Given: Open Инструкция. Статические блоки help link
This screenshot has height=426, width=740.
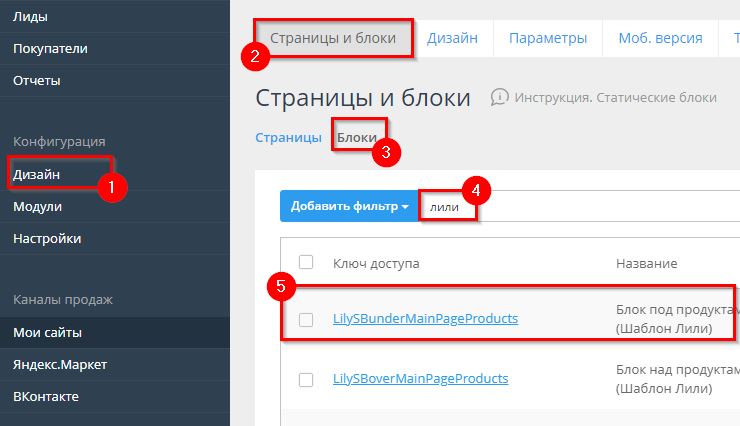Looking at the screenshot, I should 615,98.
